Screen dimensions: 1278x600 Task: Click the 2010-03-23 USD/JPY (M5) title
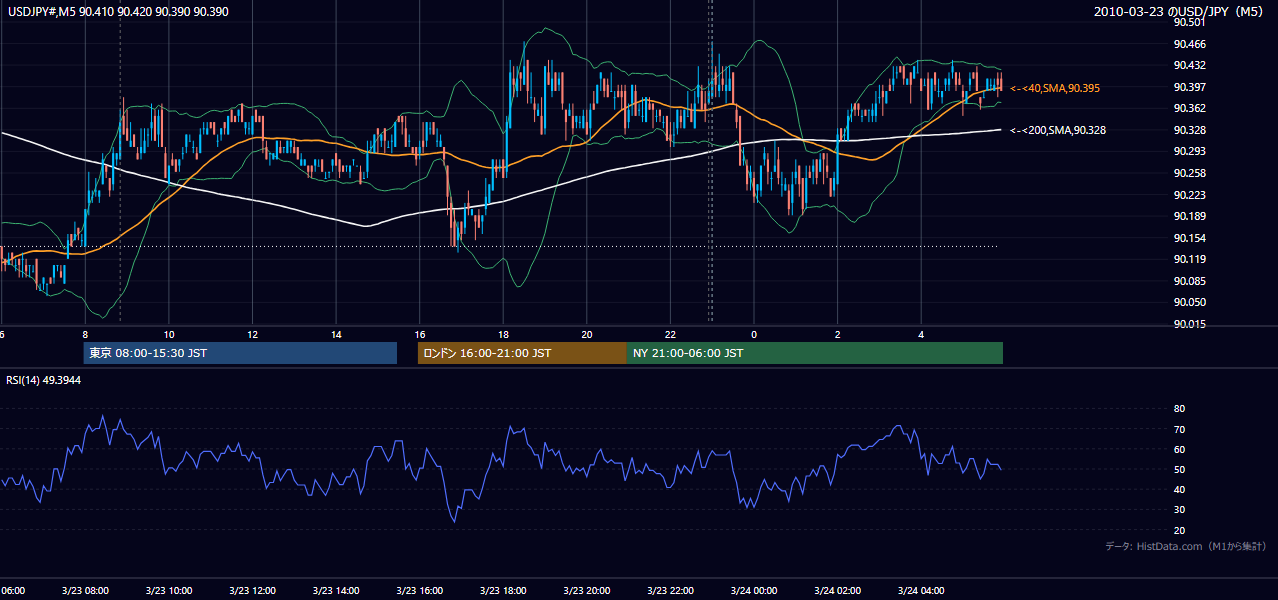[x=1180, y=11]
